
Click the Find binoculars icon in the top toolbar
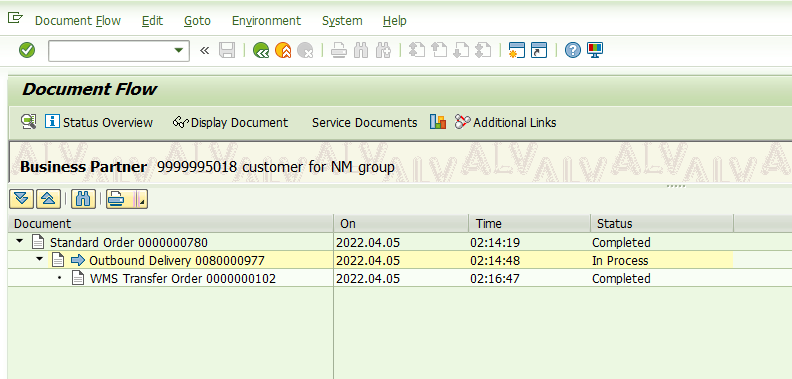(361, 51)
